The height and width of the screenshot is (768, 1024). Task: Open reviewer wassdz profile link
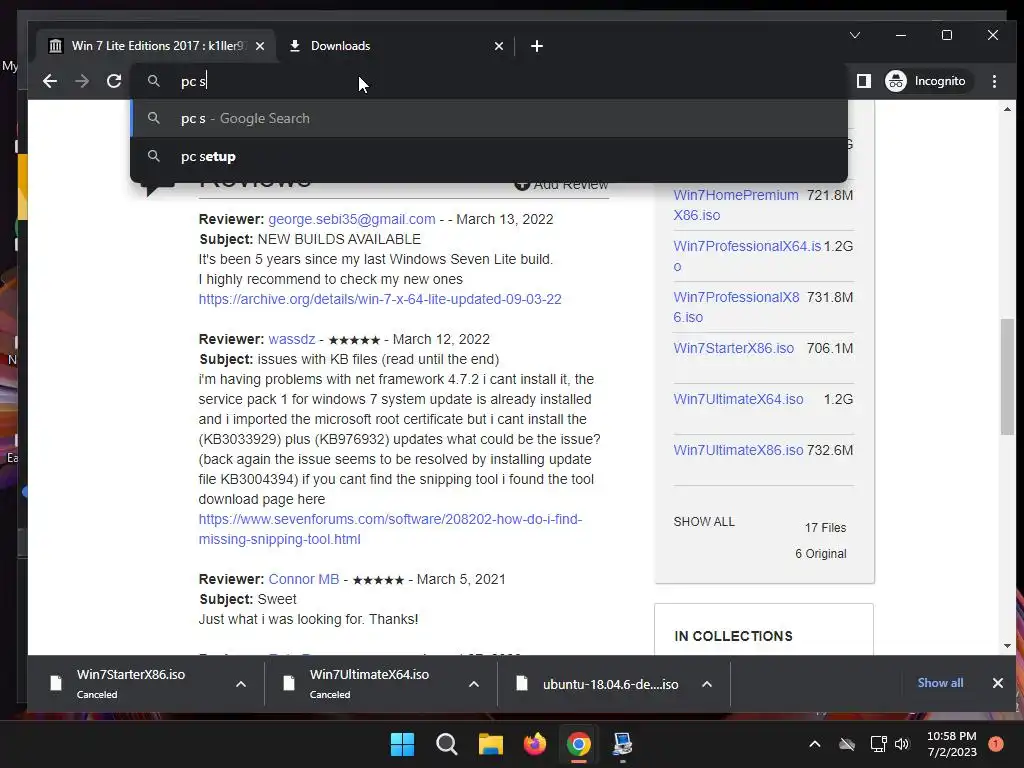(x=292, y=340)
